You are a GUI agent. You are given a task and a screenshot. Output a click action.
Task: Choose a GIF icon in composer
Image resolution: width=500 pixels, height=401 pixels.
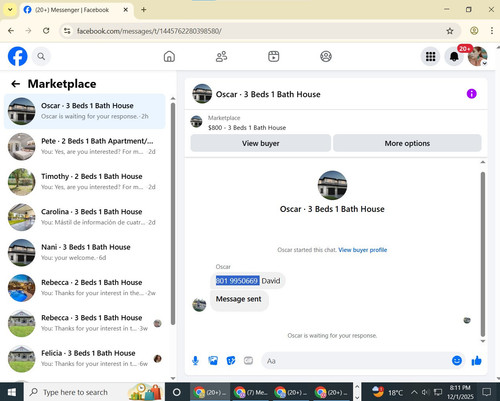pos(248,361)
